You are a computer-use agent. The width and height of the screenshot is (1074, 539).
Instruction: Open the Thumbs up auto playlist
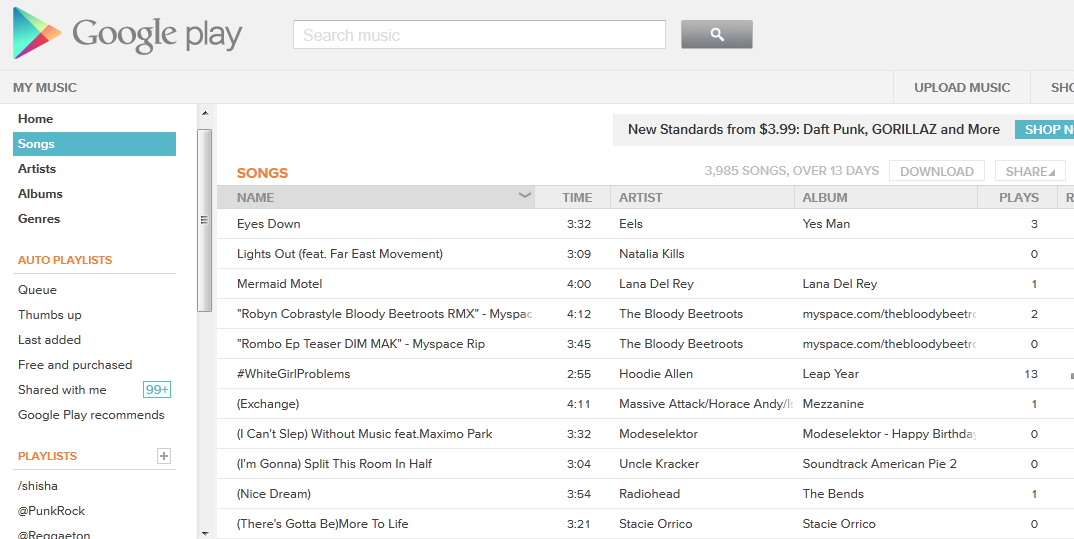click(x=50, y=315)
